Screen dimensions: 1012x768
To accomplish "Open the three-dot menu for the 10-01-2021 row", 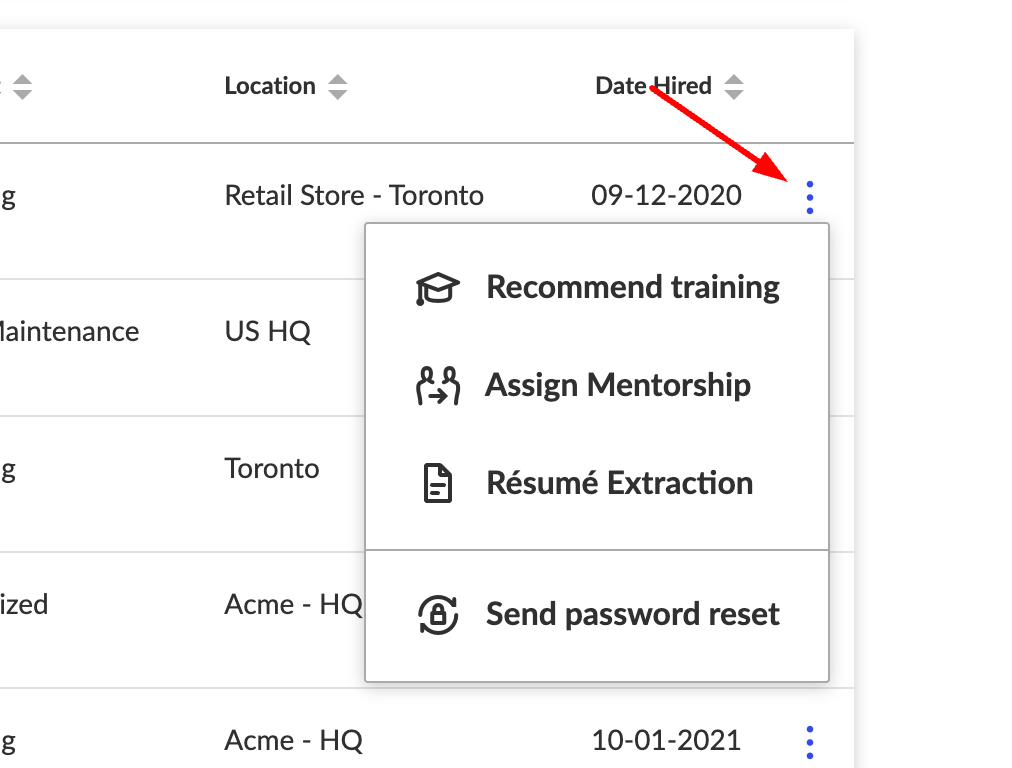I will tap(809, 742).
